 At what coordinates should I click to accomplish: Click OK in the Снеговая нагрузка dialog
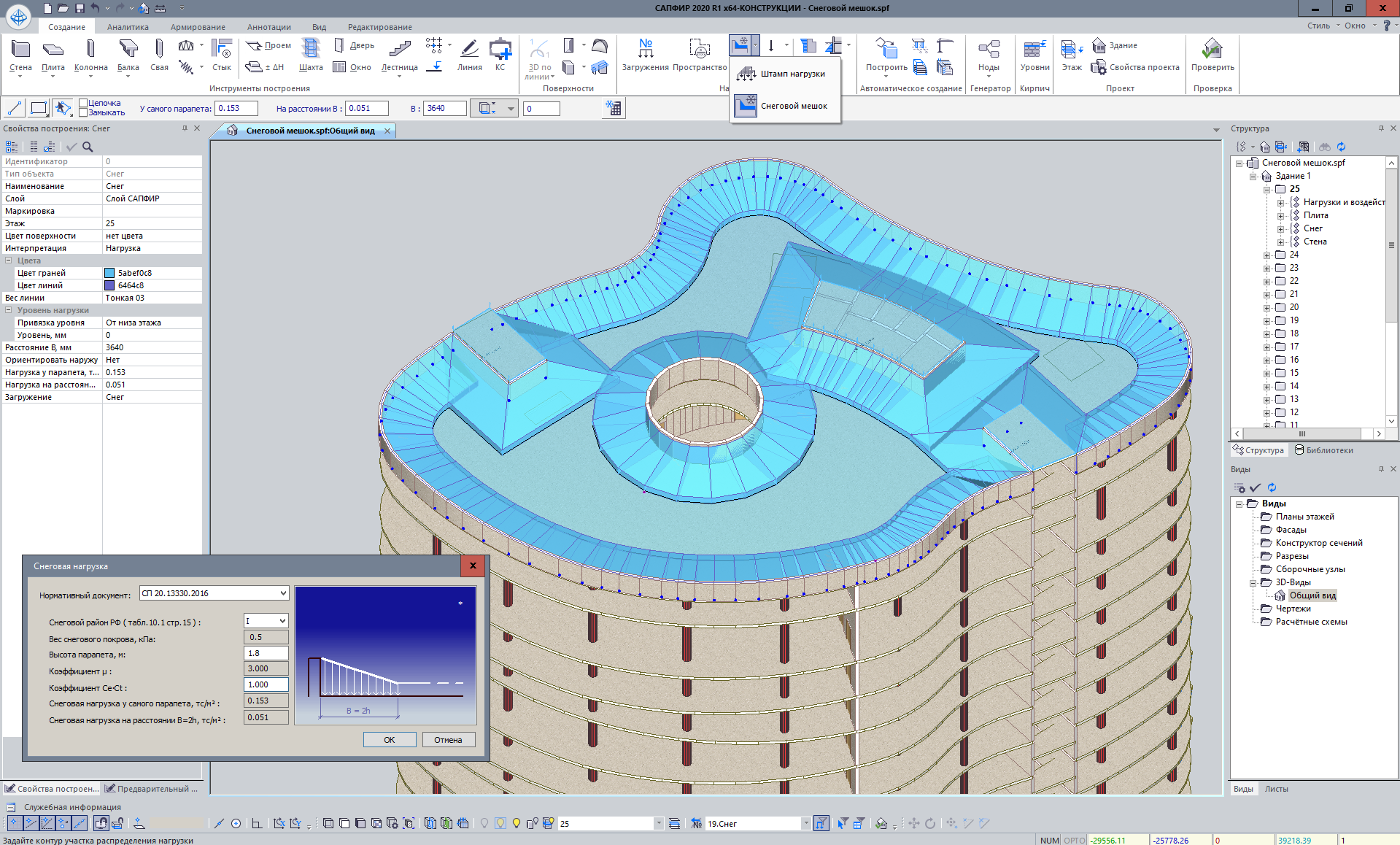click(390, 740)
